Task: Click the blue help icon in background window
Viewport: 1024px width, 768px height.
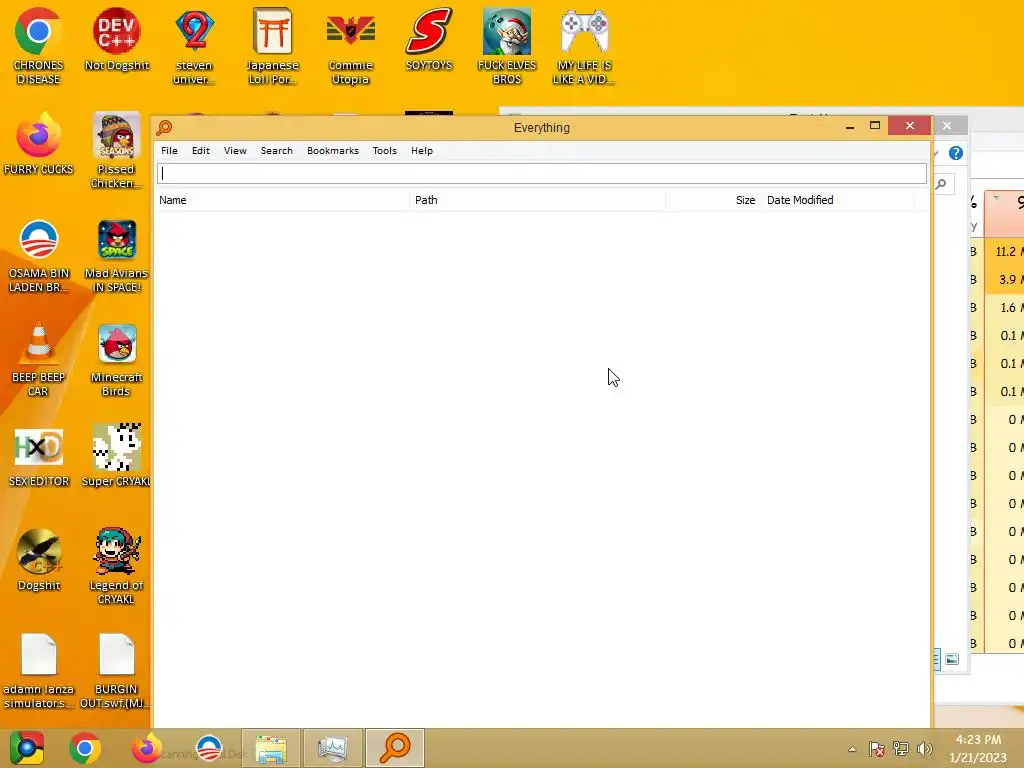Action: pyautogui.click(x=956, y=153)
